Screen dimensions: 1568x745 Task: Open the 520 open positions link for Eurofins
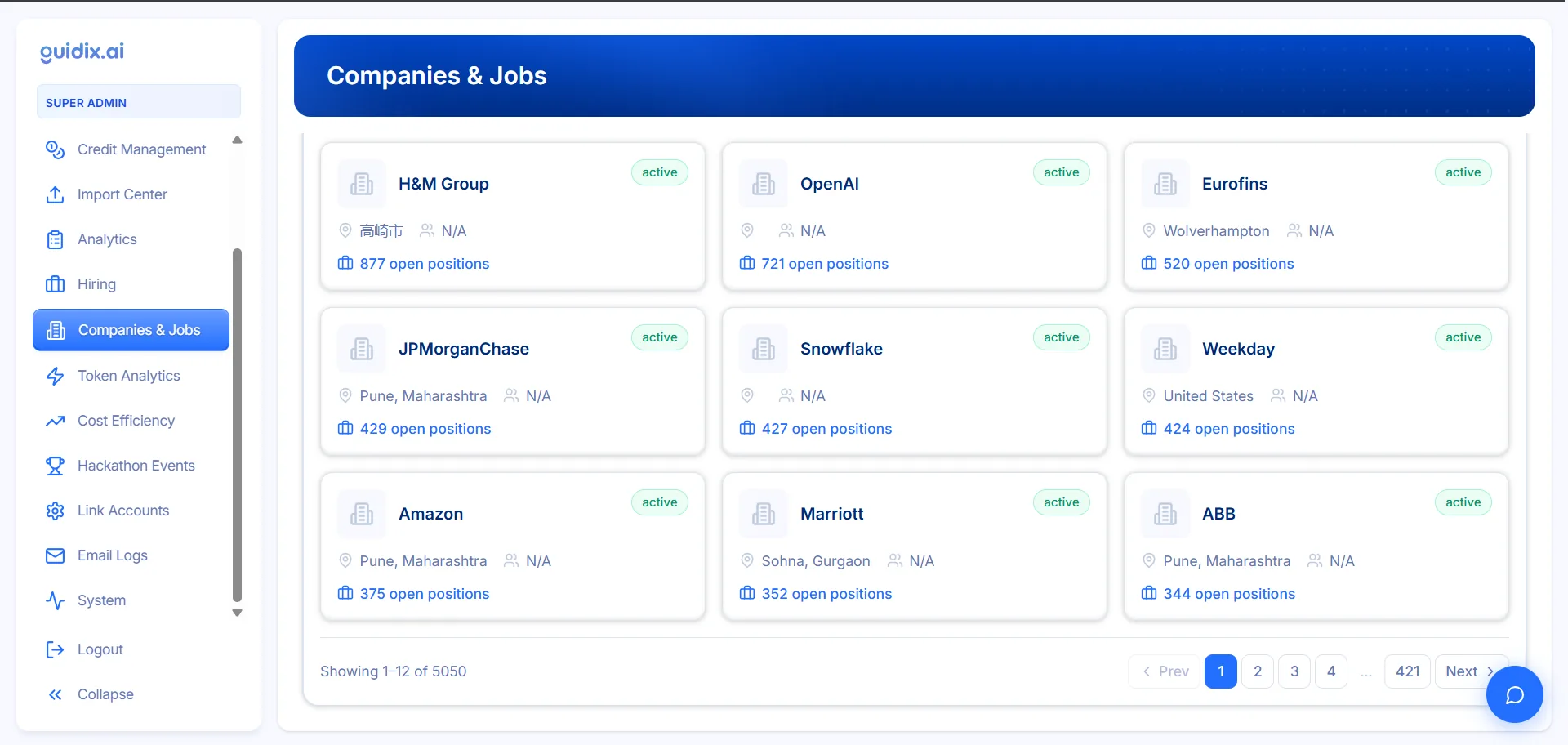click(x=1228, y=264)
